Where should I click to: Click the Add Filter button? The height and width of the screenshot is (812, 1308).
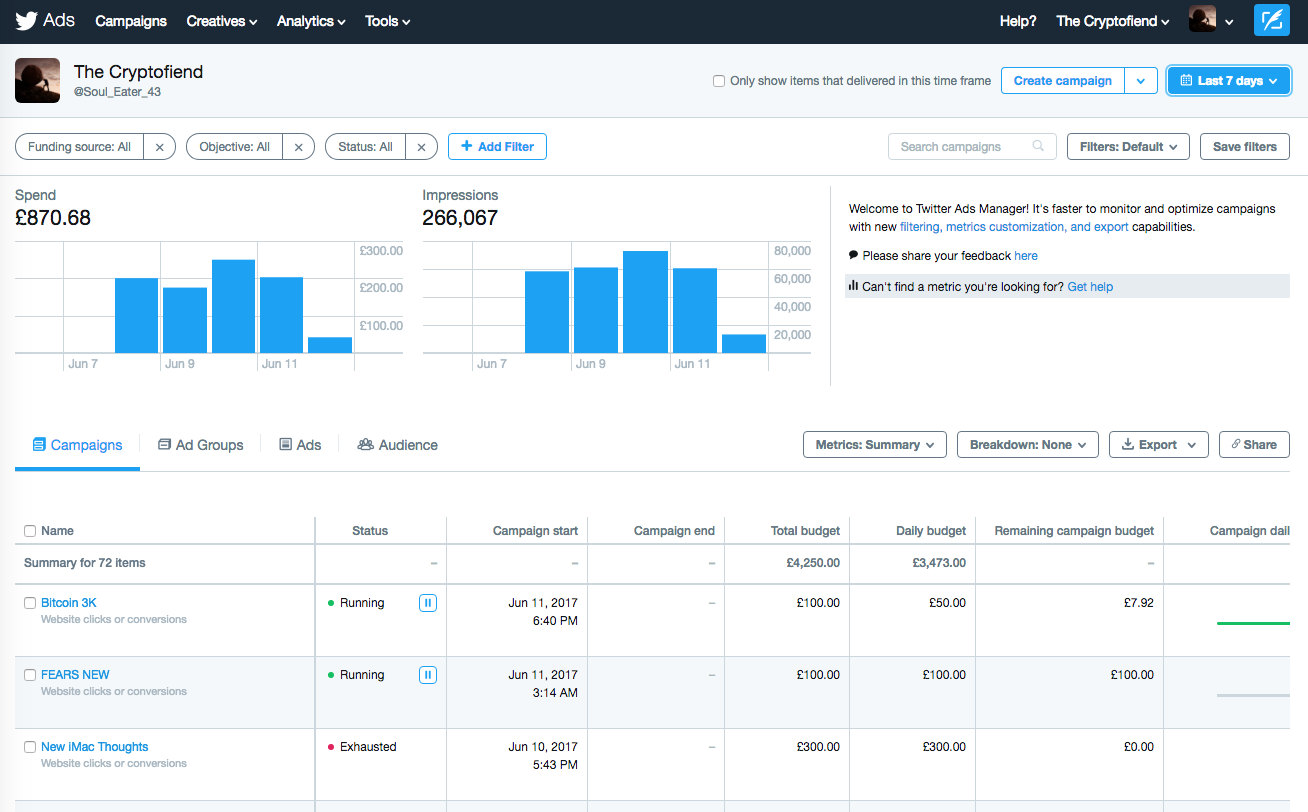[497, 147]
